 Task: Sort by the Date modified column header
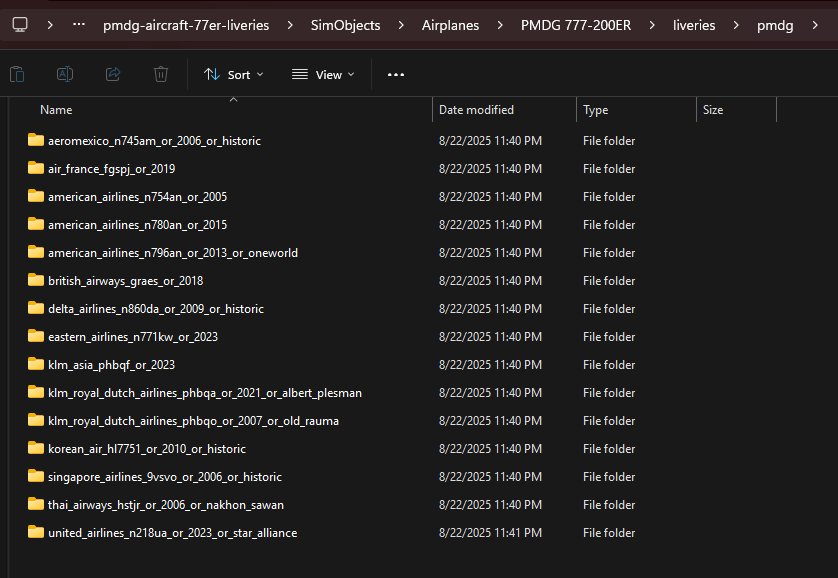pyautogui.click(x=476, y=110)
